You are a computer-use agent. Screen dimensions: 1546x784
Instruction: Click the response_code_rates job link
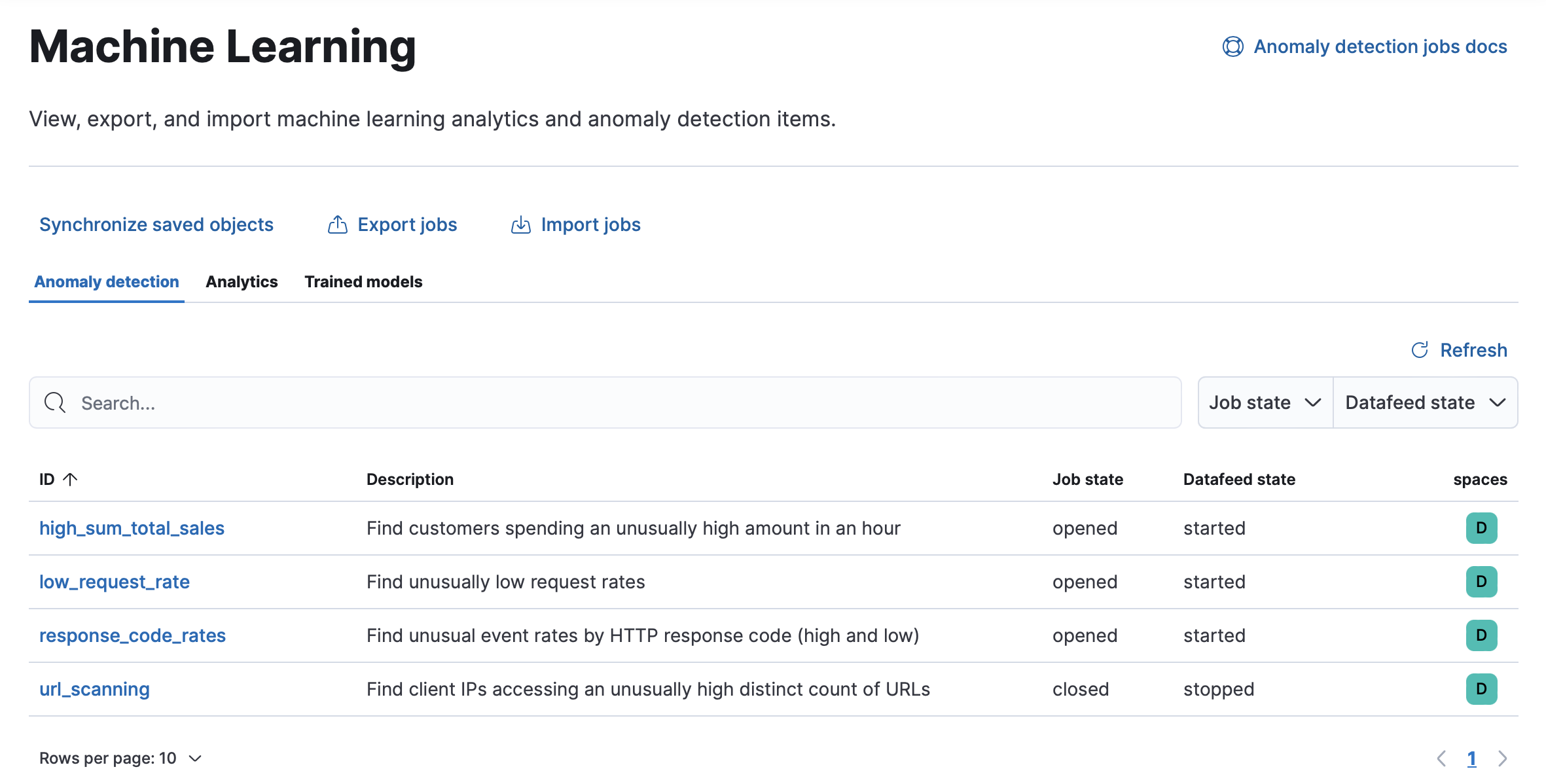[x=132, y=635]
